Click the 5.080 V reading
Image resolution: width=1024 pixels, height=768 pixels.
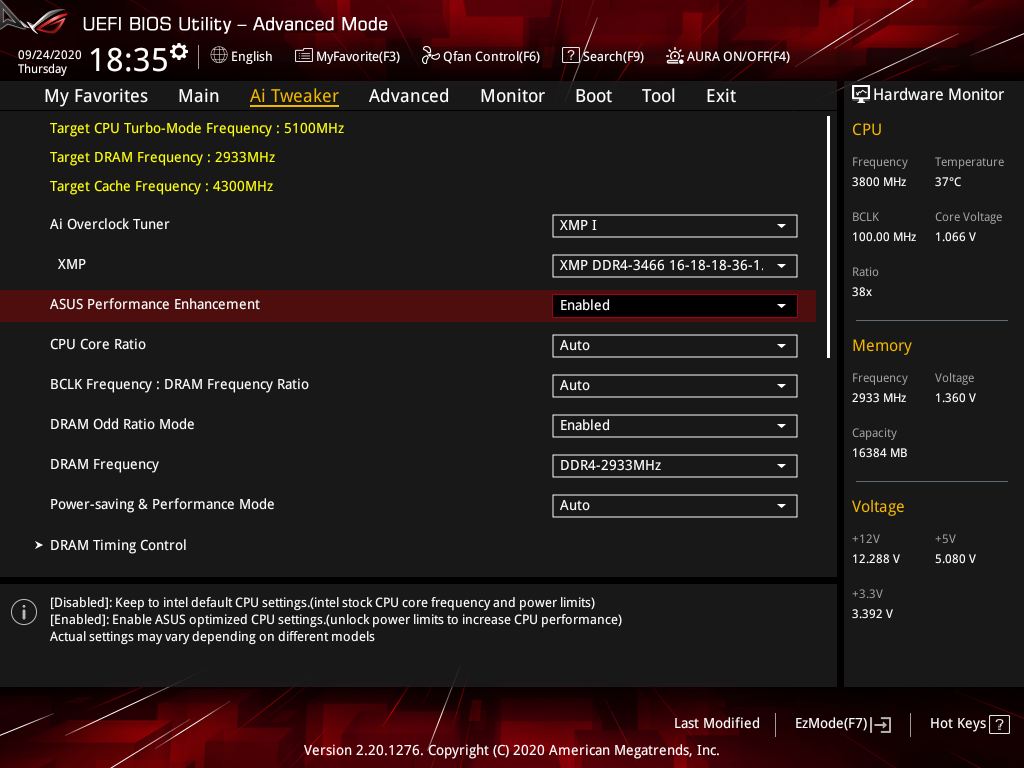click(x=955, y=559)
